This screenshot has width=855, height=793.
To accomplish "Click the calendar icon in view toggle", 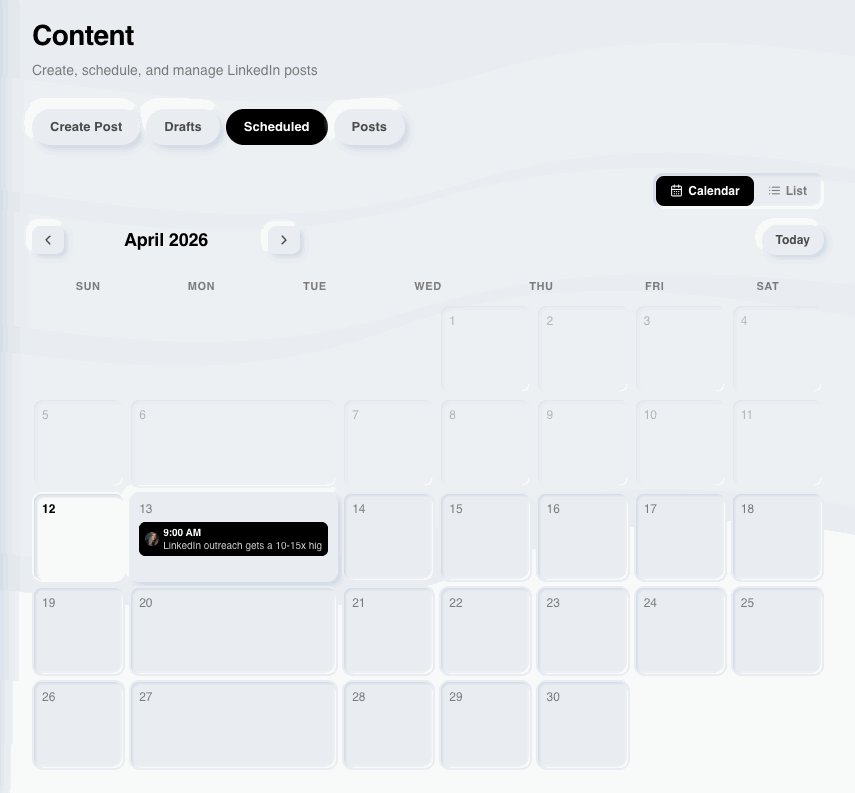I will click(x=677, y=191).
